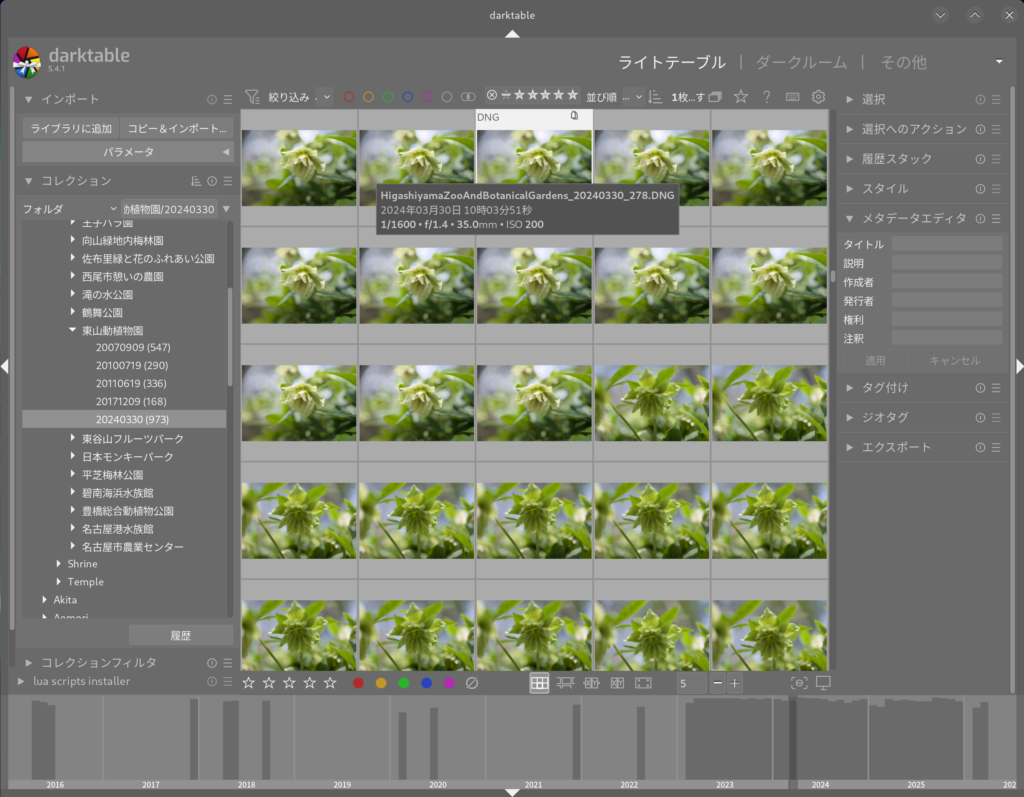Toggle grouping of images icon
The width and height of the screenshot is (1024, 797).
pyautogui.click(x=715, y=97)
